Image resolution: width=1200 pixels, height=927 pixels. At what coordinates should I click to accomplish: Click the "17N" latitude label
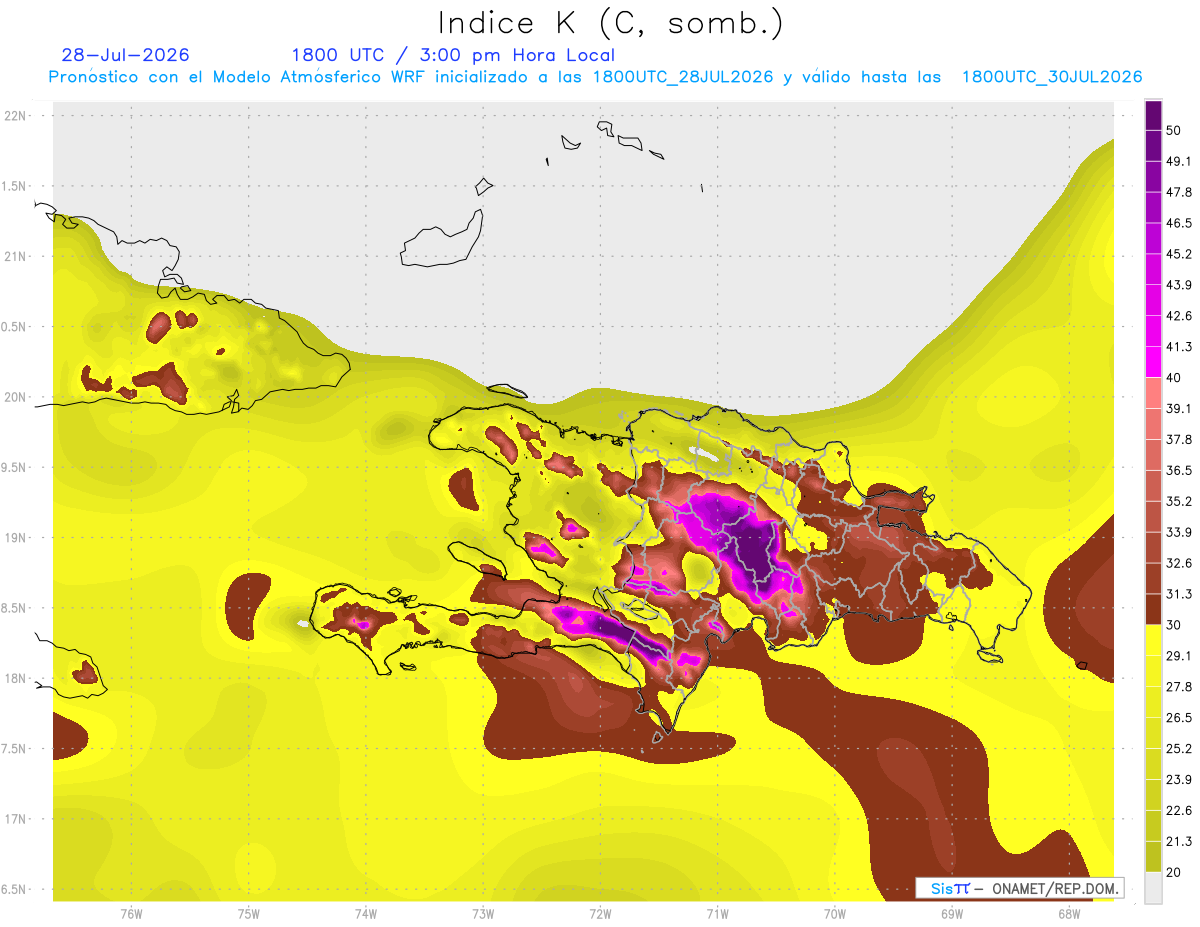click(x=15, y=819)
